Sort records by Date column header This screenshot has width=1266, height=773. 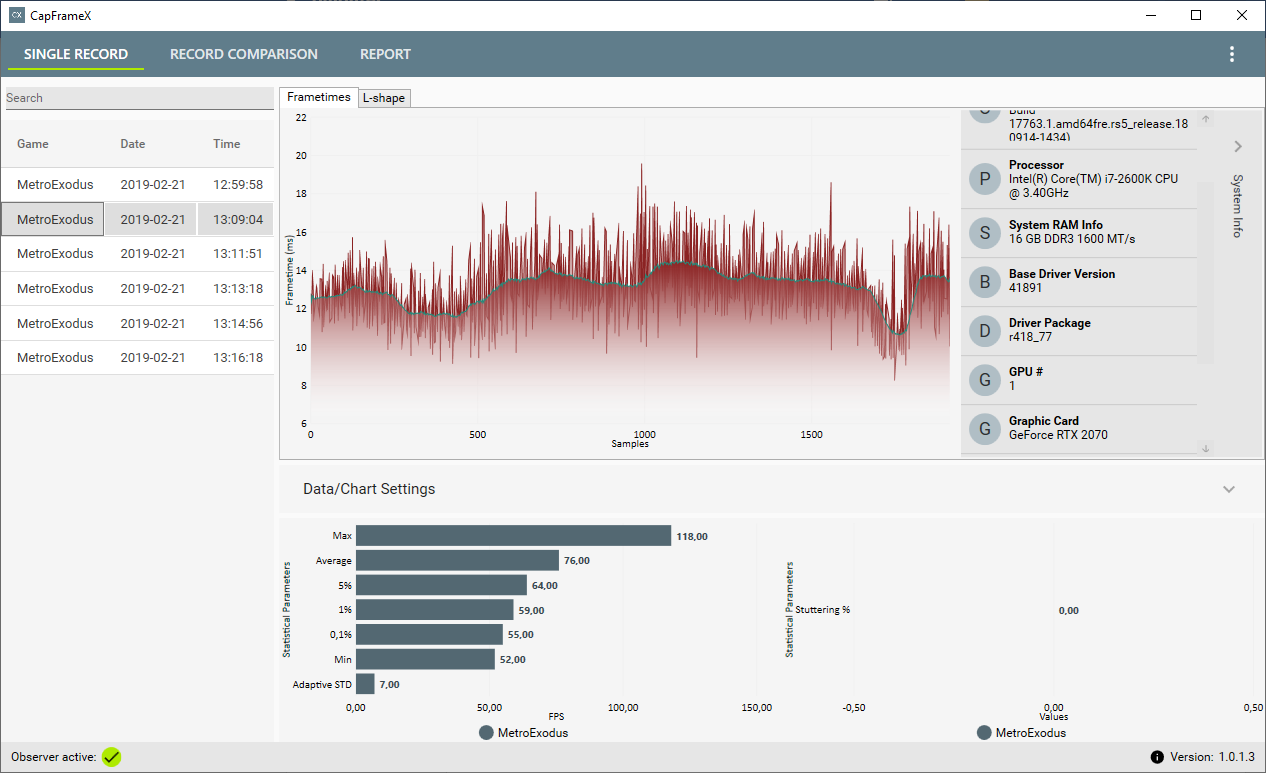pyautogui.click(x=133, y=144)
